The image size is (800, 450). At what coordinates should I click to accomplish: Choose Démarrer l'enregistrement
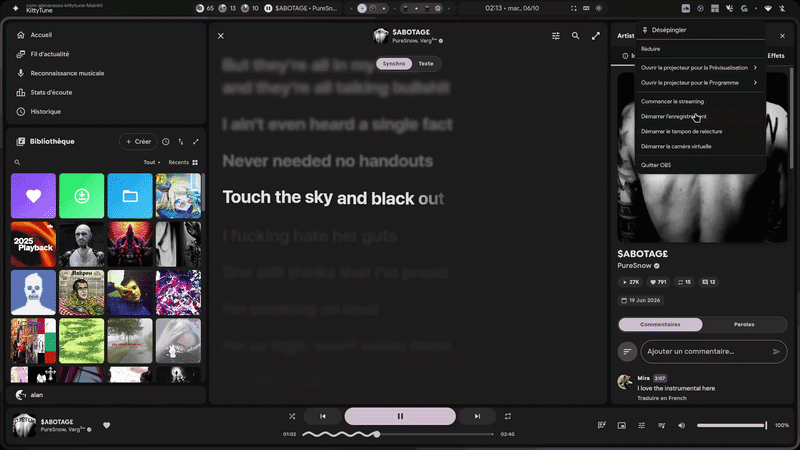(x=700, y=116)
